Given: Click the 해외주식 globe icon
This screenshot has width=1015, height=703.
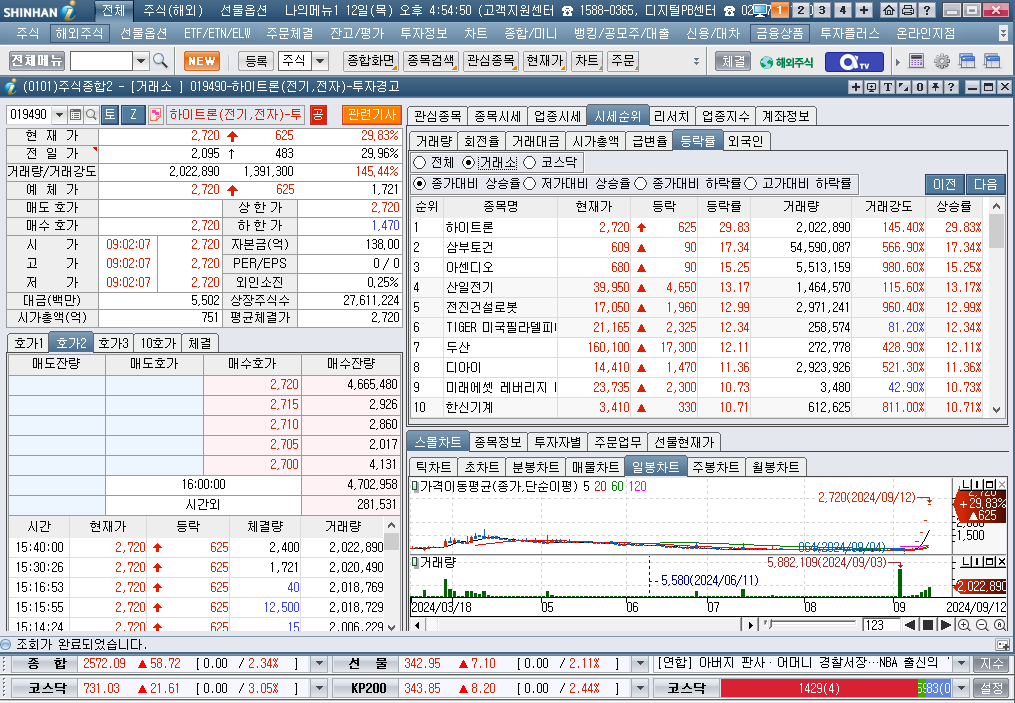Looking at the screenshot, I should coord(786,61).
